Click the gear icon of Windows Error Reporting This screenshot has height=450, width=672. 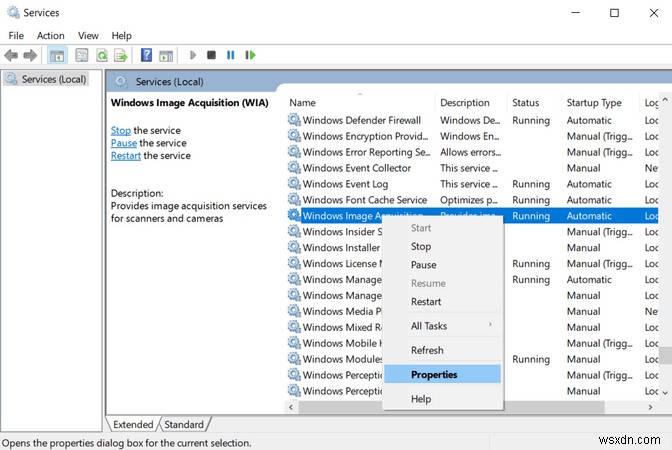point(294,151)
